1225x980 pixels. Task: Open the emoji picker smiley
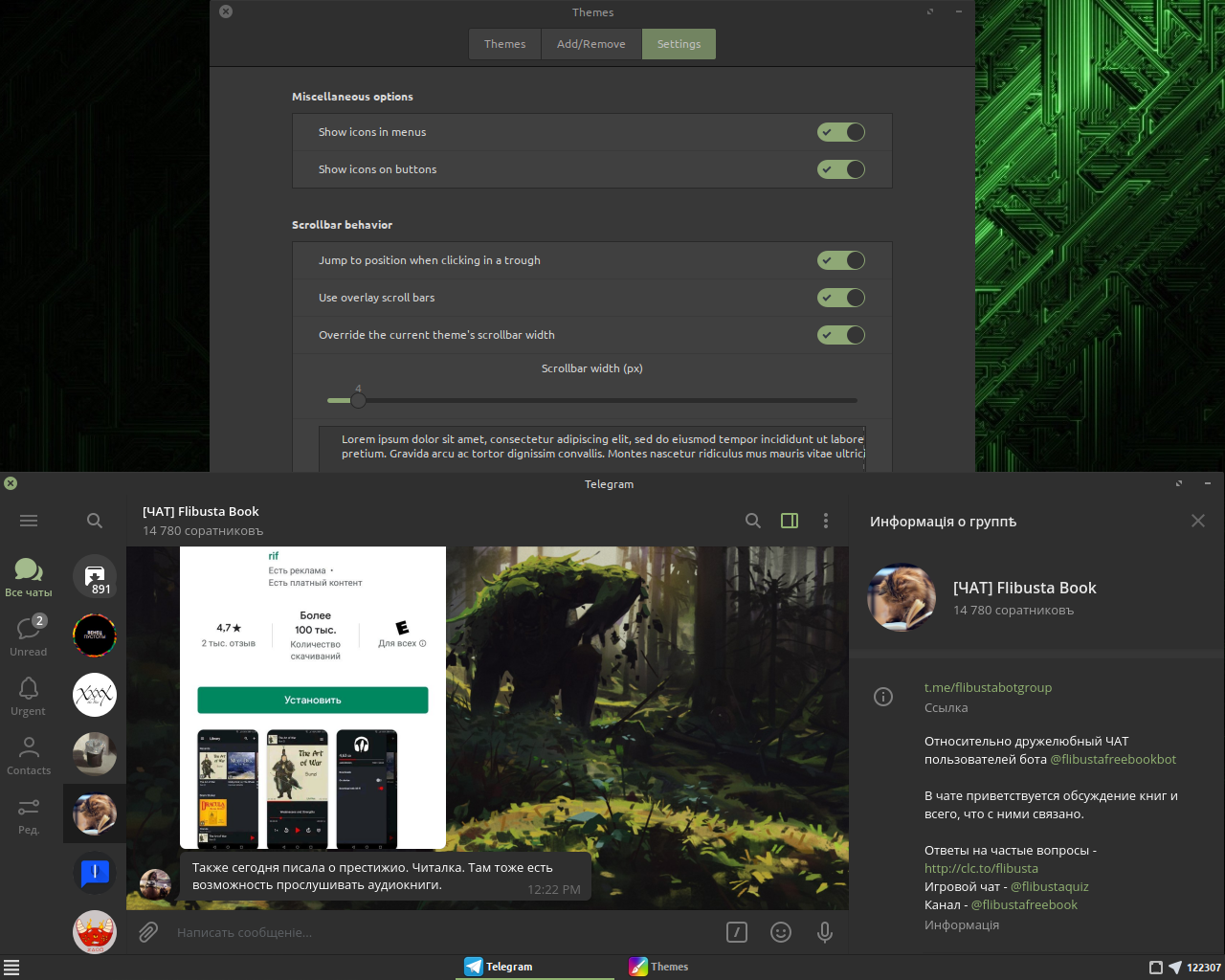point(781,932)
